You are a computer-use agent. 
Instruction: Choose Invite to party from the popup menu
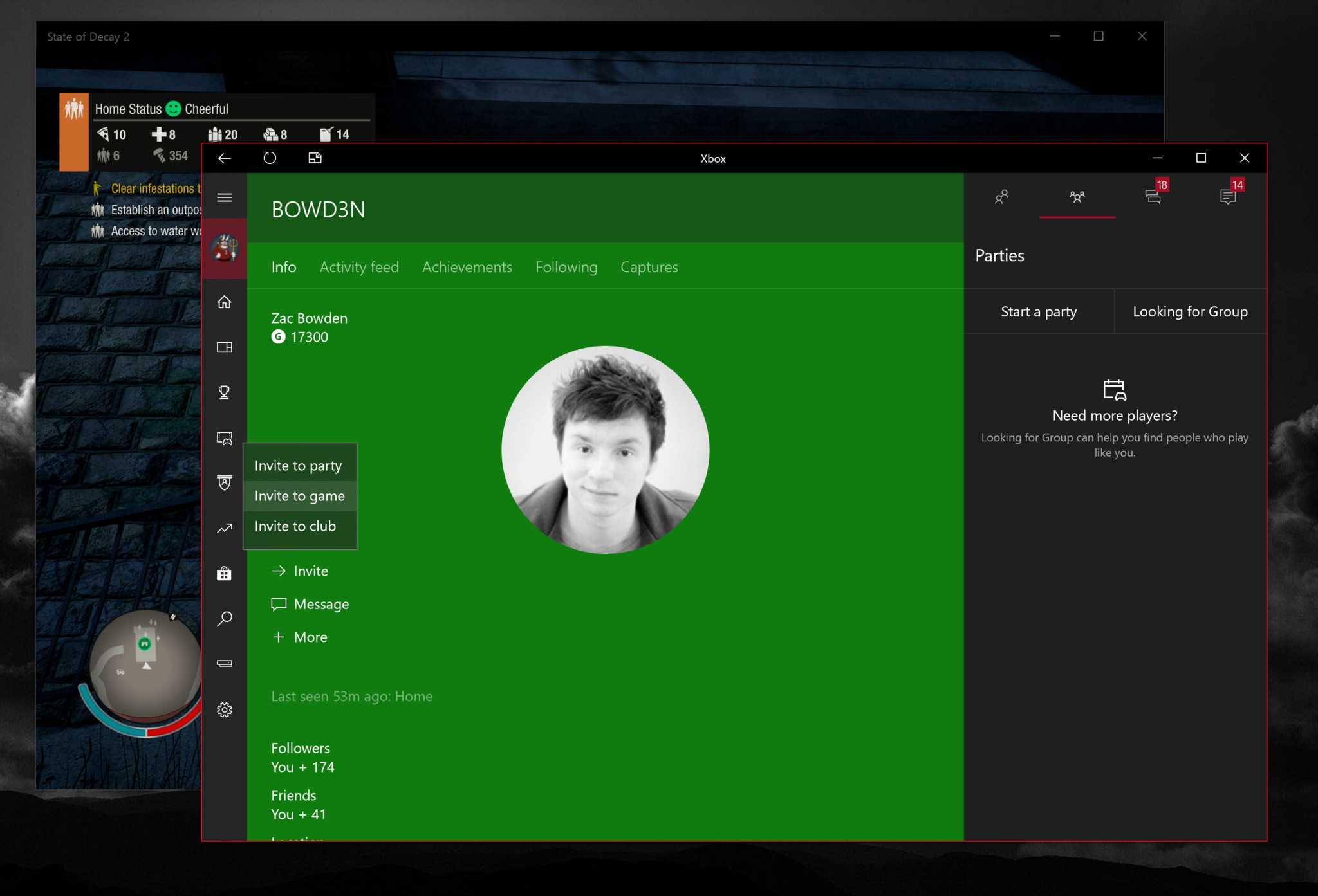click(299, 466)
